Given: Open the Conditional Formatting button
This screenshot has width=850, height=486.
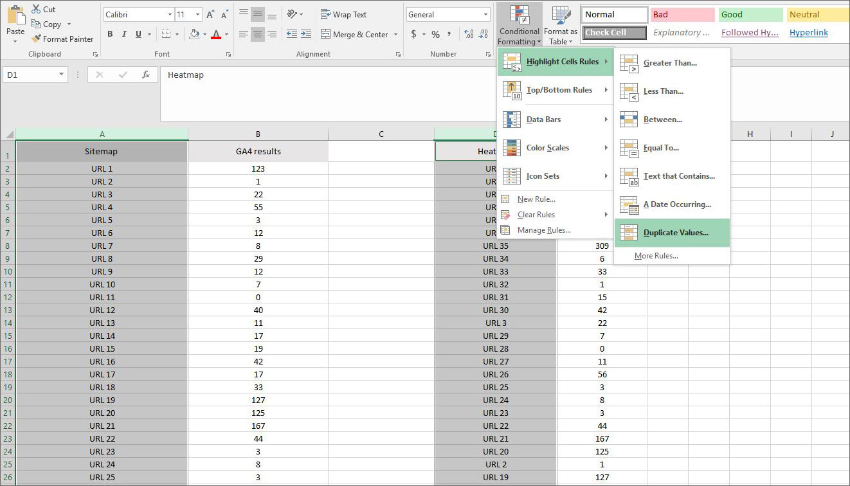Looking at the screenshot, I should point(519,25).
